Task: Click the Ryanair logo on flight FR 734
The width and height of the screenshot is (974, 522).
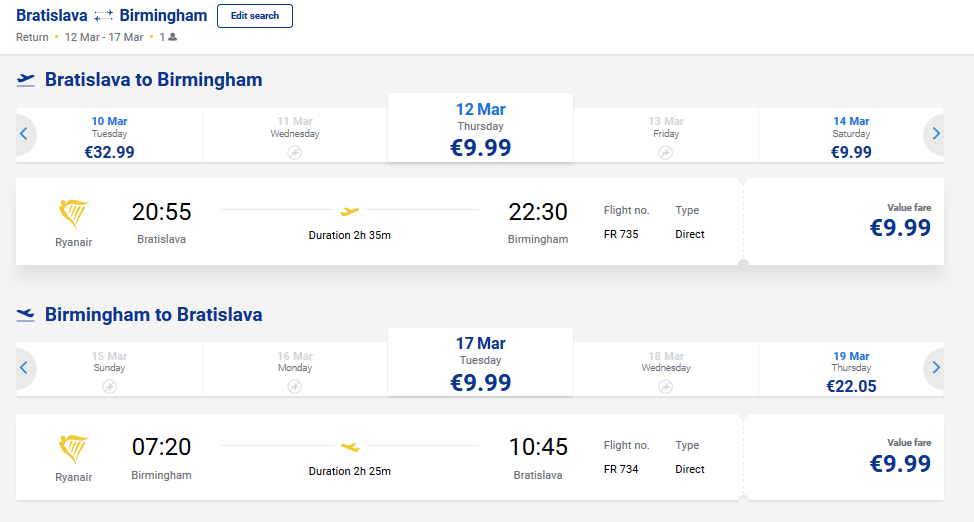Action: (x=73, y=449)
